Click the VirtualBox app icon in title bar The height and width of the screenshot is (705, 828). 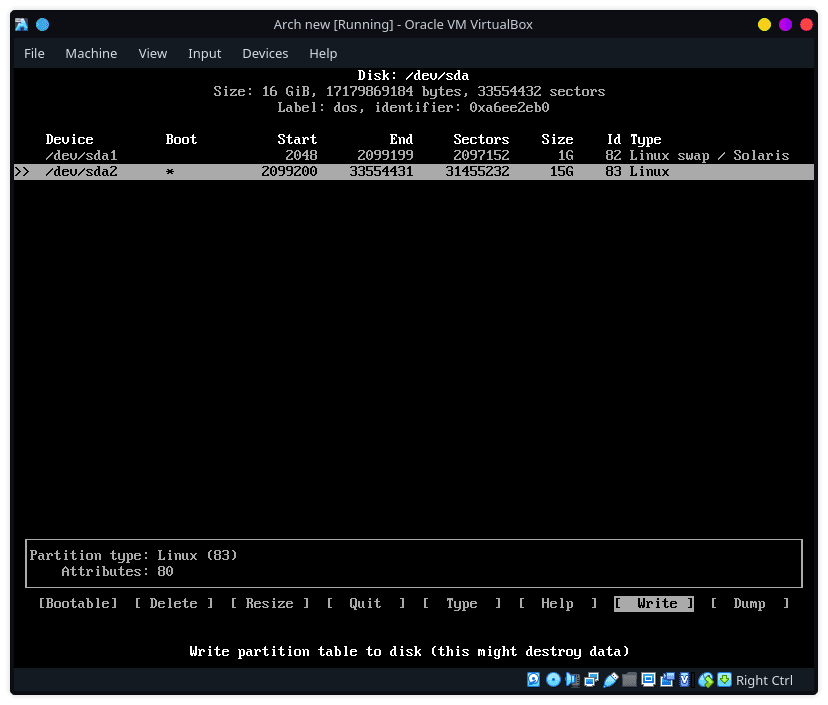pyautogui.click(x=21, y=24)
